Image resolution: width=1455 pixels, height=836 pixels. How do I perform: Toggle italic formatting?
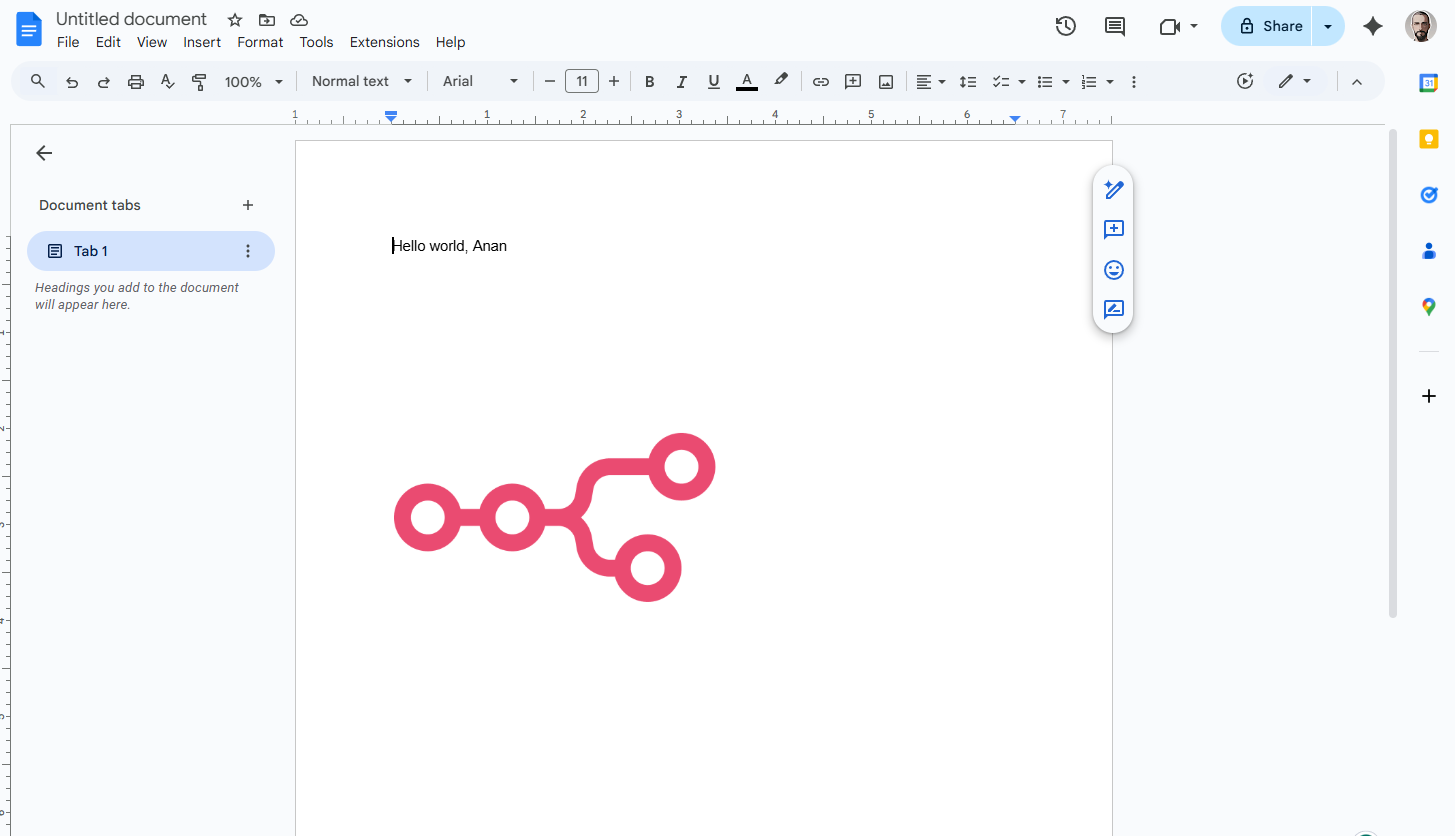pos(681,81)
